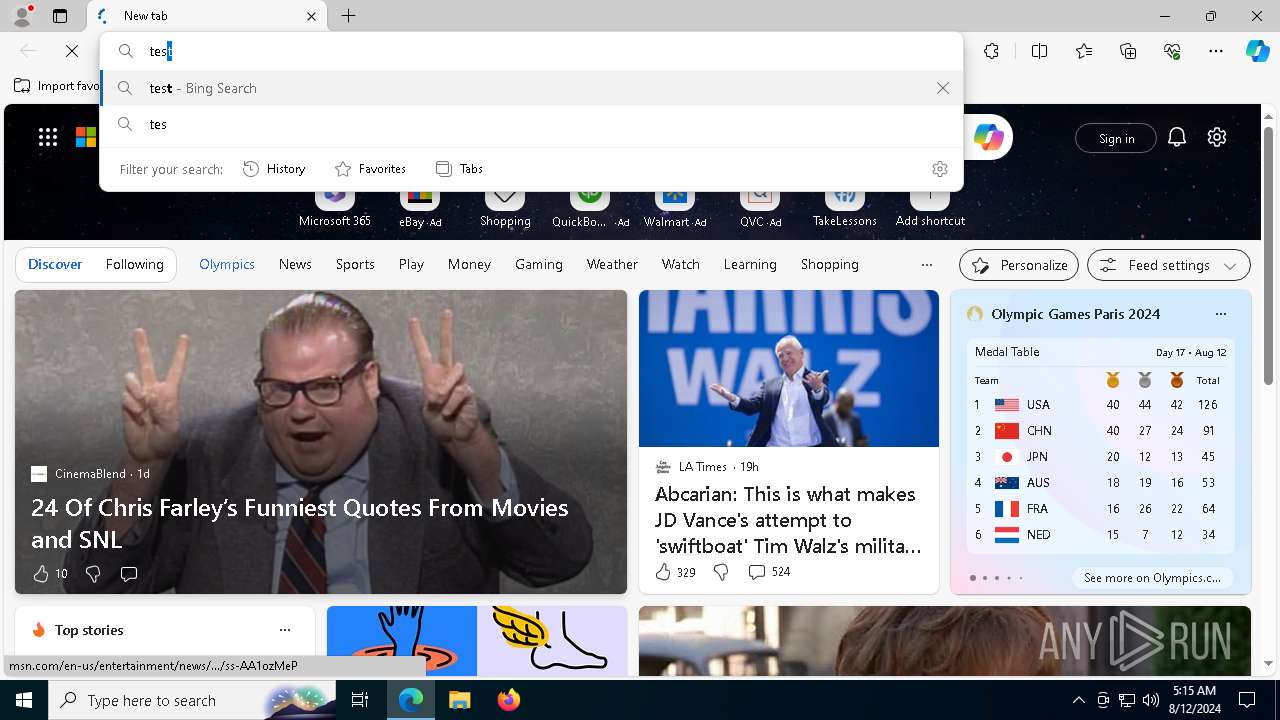Switch to Following feed tab
Screen dimensions: 1280x720
(134, 265)
